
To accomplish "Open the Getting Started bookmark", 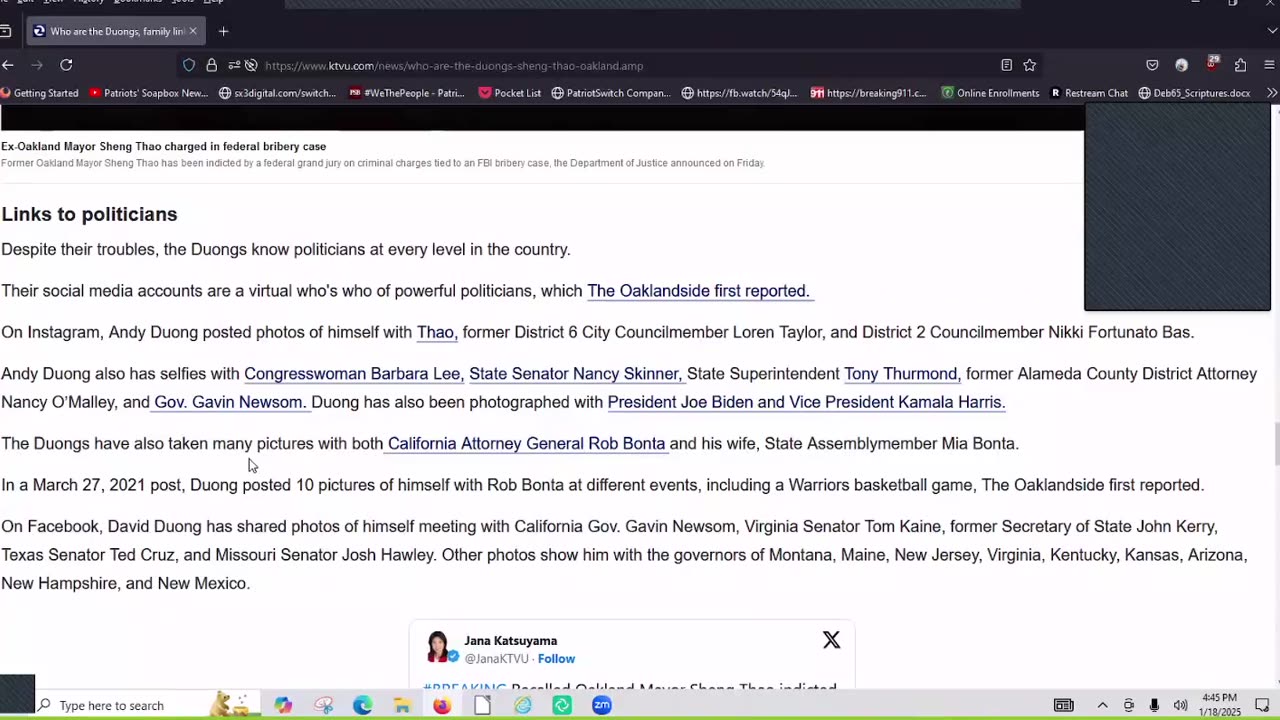I will [x=39, y=93].
